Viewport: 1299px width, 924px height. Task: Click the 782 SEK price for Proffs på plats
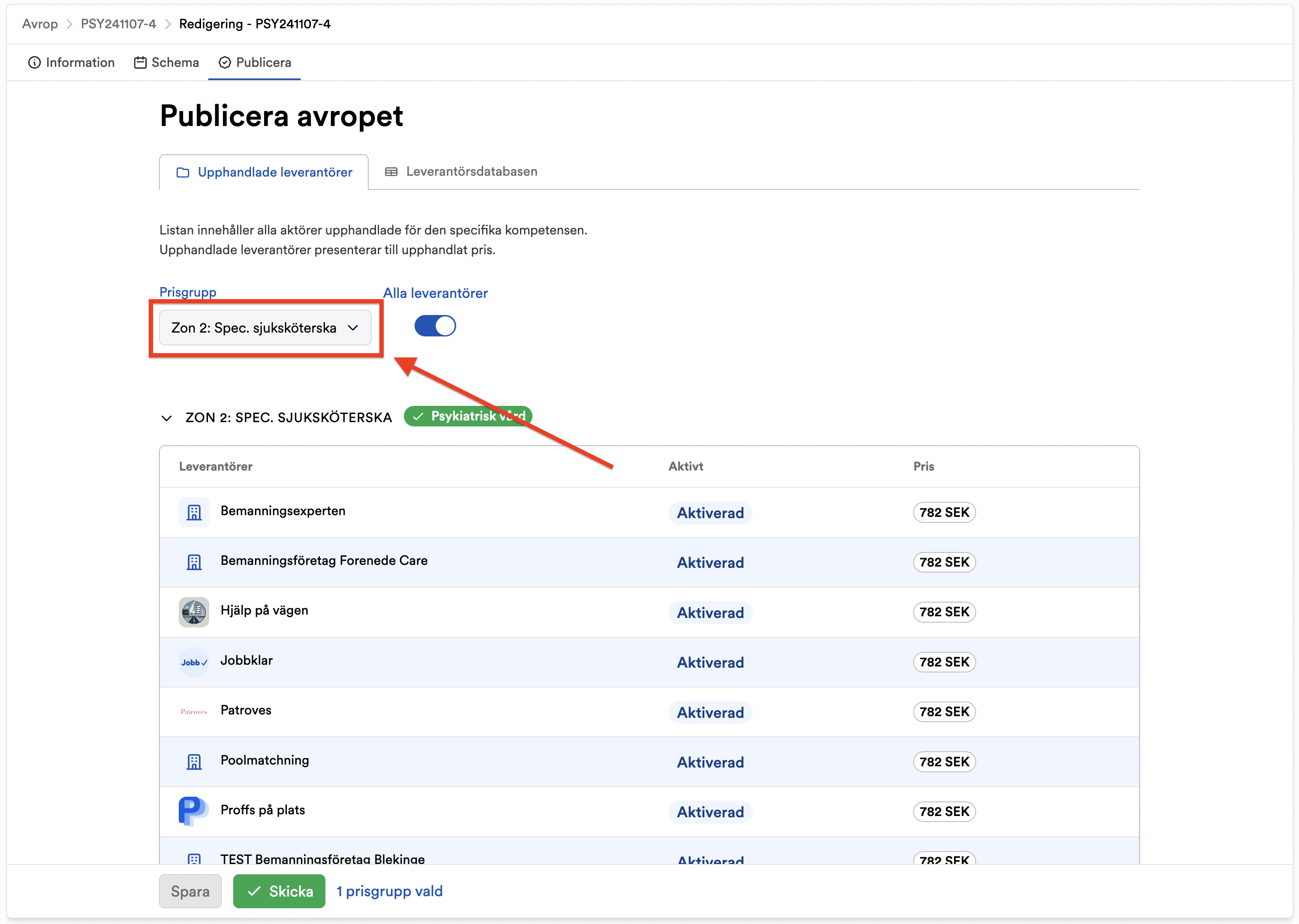pos(944,811)
